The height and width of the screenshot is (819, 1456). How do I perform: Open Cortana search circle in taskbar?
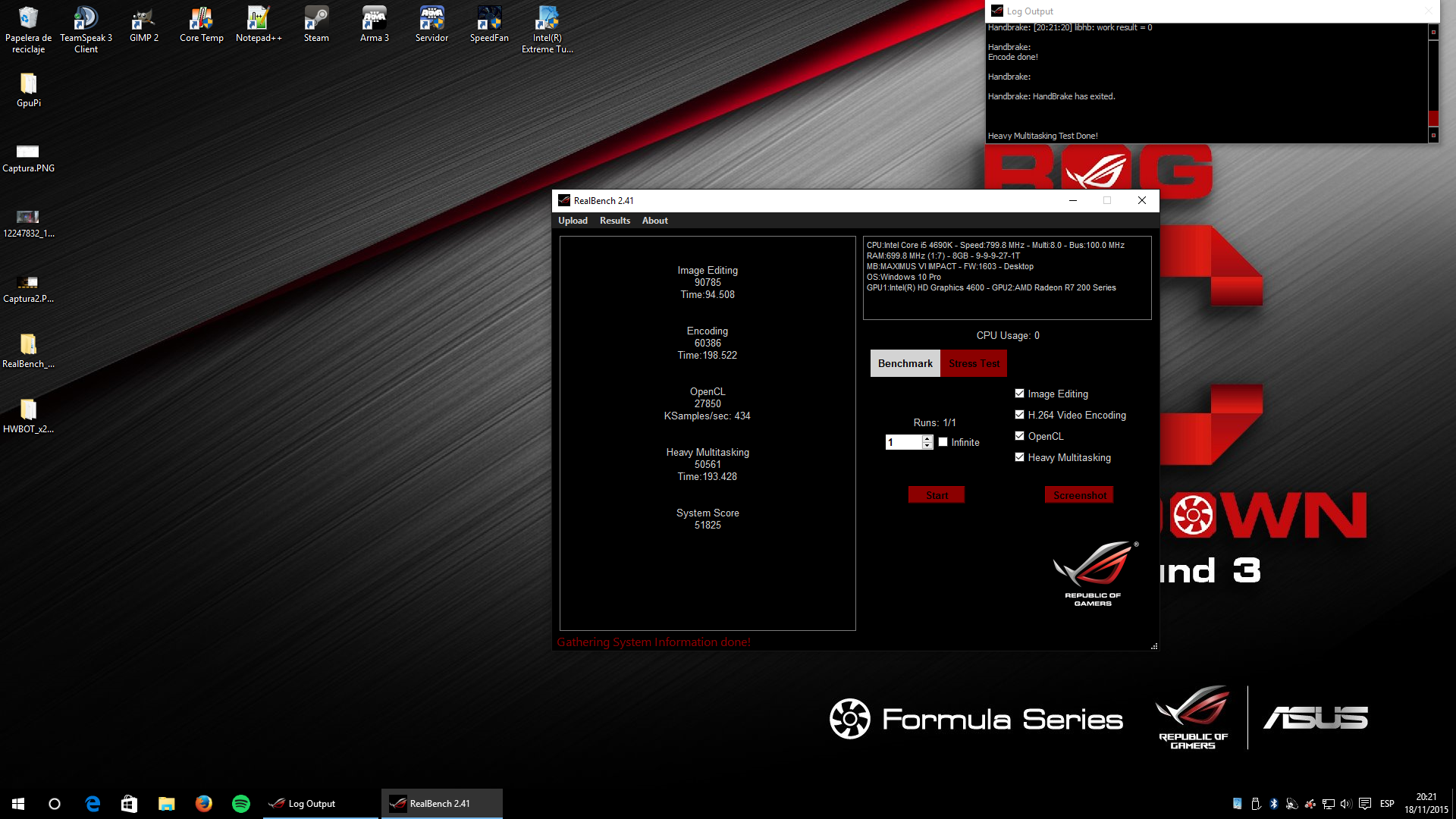coord(55,803)
